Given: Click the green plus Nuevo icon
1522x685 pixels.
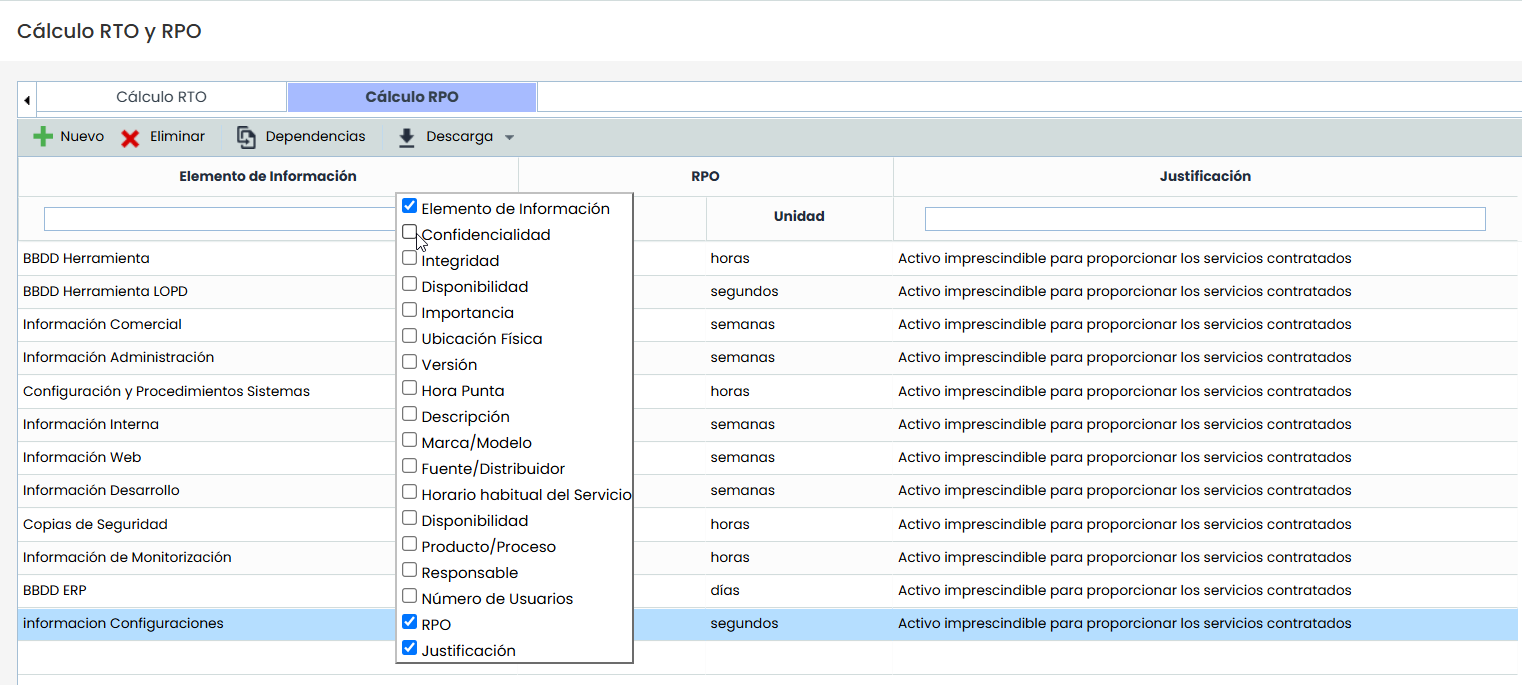Looking at the screenshot, I should pos(43,137).
